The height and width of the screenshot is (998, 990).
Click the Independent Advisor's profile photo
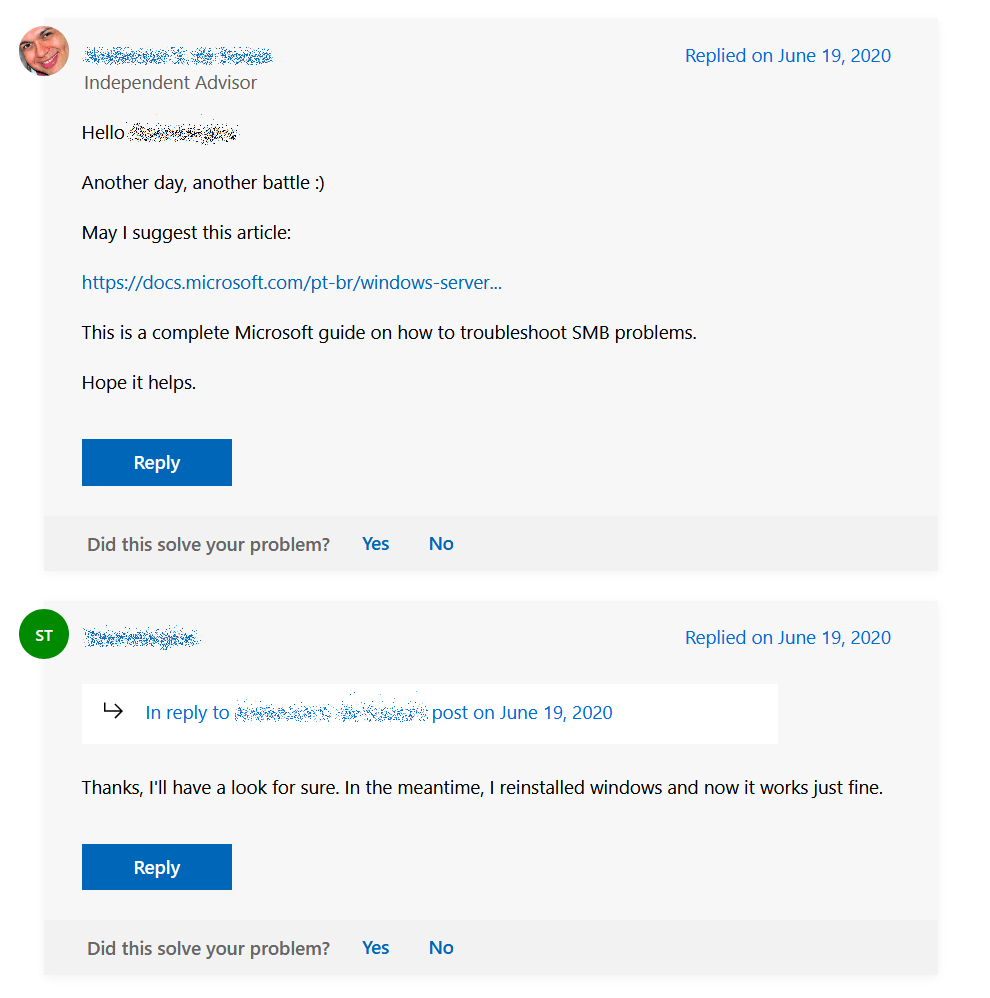point(44,51)
